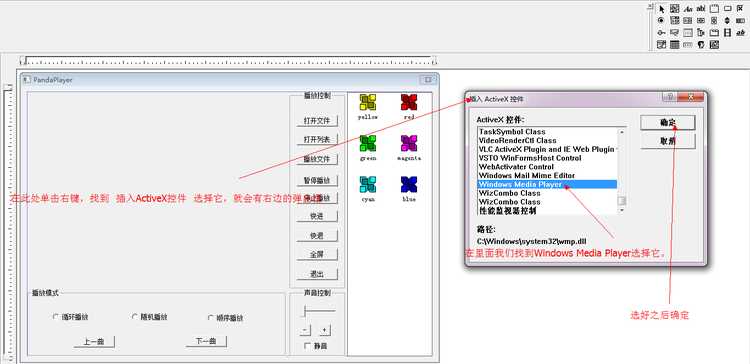Screen dimensions: 750x364
Task: Click the volume plus button
Action: (324, 330)
